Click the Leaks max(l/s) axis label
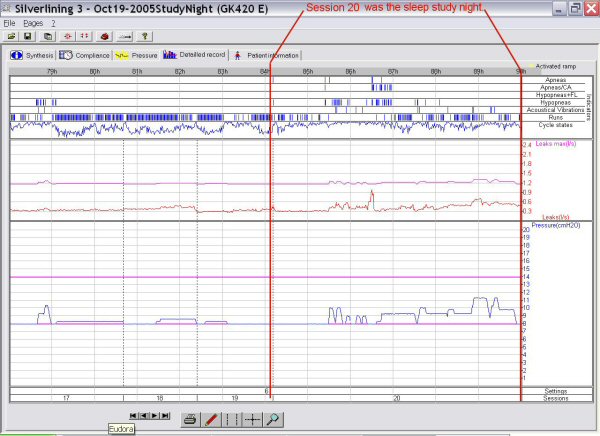Screen dimensions: 600x436 (x=556, y=144)
